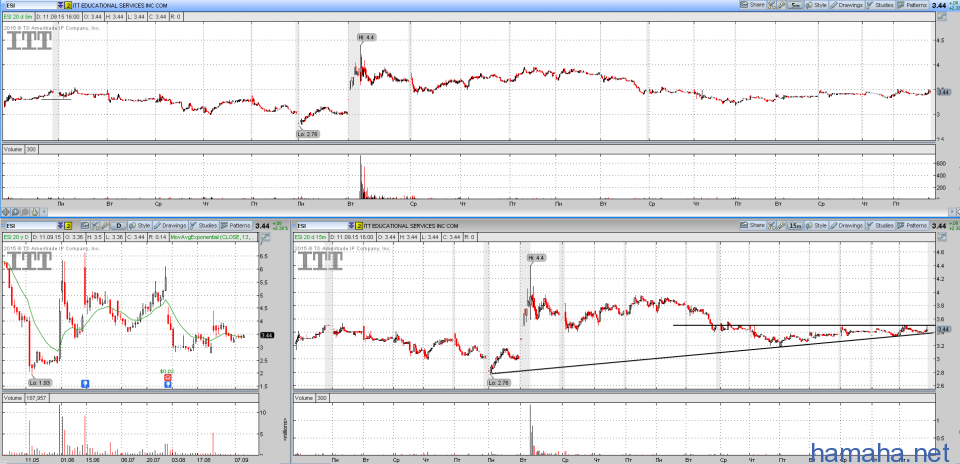Screen dimensions: 960x464
Task: Open Style menu in top chart toolbar
Action: point(816,5)
